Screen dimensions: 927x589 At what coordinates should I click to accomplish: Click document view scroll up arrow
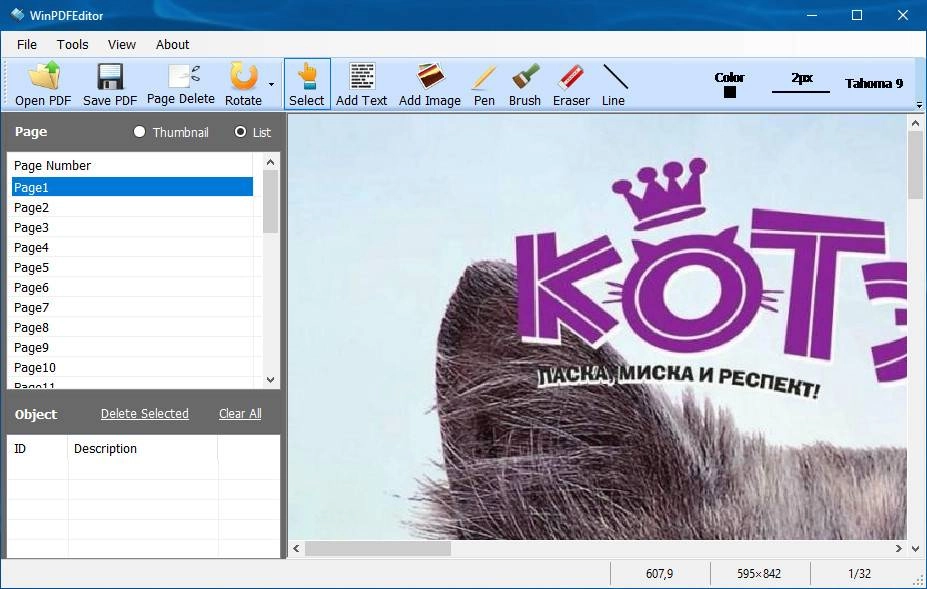[x=915, y=124]
